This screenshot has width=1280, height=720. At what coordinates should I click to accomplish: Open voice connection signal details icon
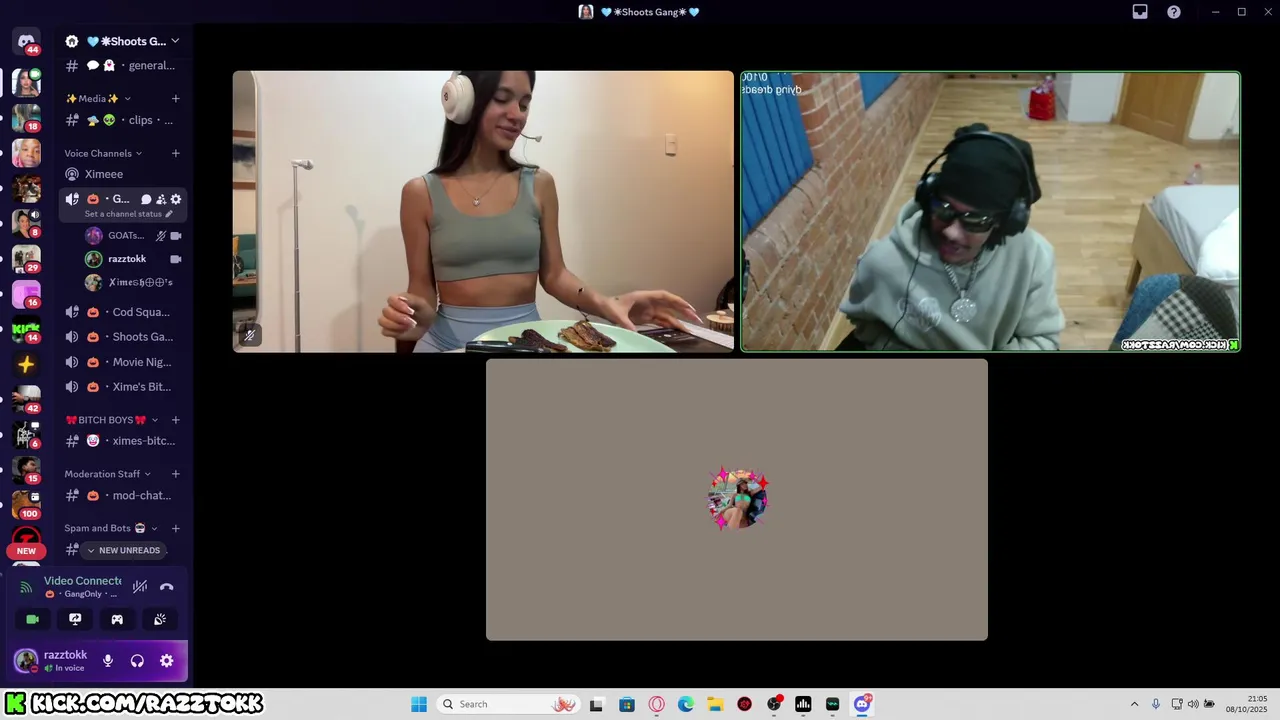coord(26,587)
